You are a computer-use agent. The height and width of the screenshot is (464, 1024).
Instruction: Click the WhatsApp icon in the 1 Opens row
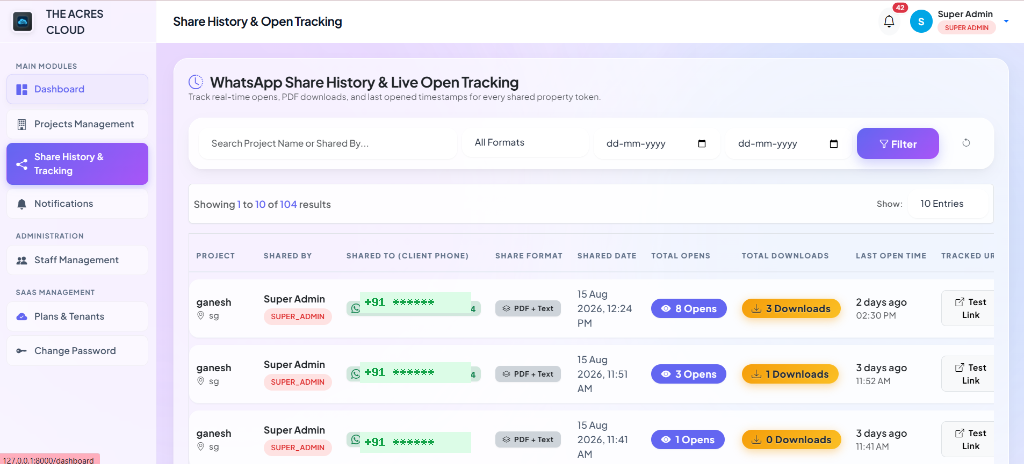click(355, 439)
